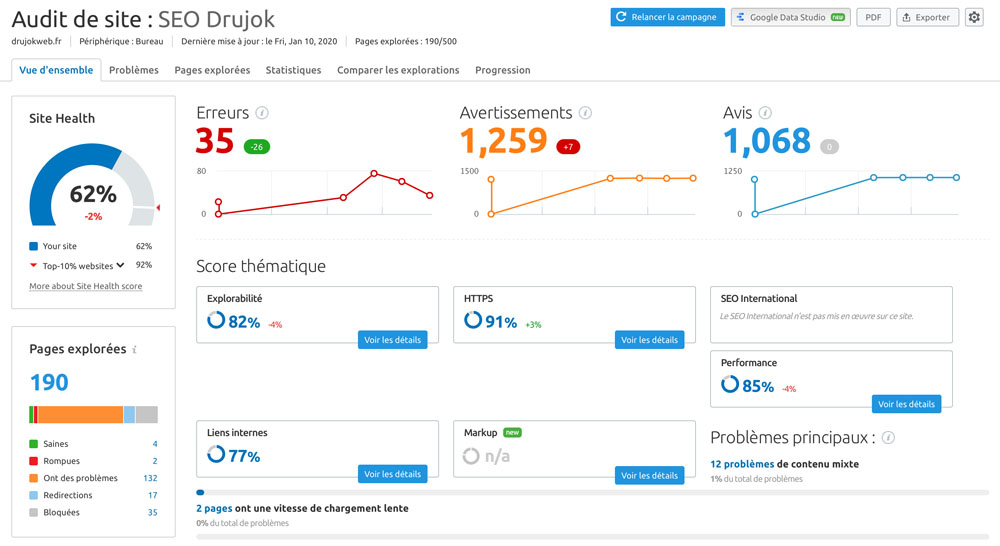Screen dimensions: 1000x546
Task: Click the green Saines legend swatch
Action: coord(34,444)
